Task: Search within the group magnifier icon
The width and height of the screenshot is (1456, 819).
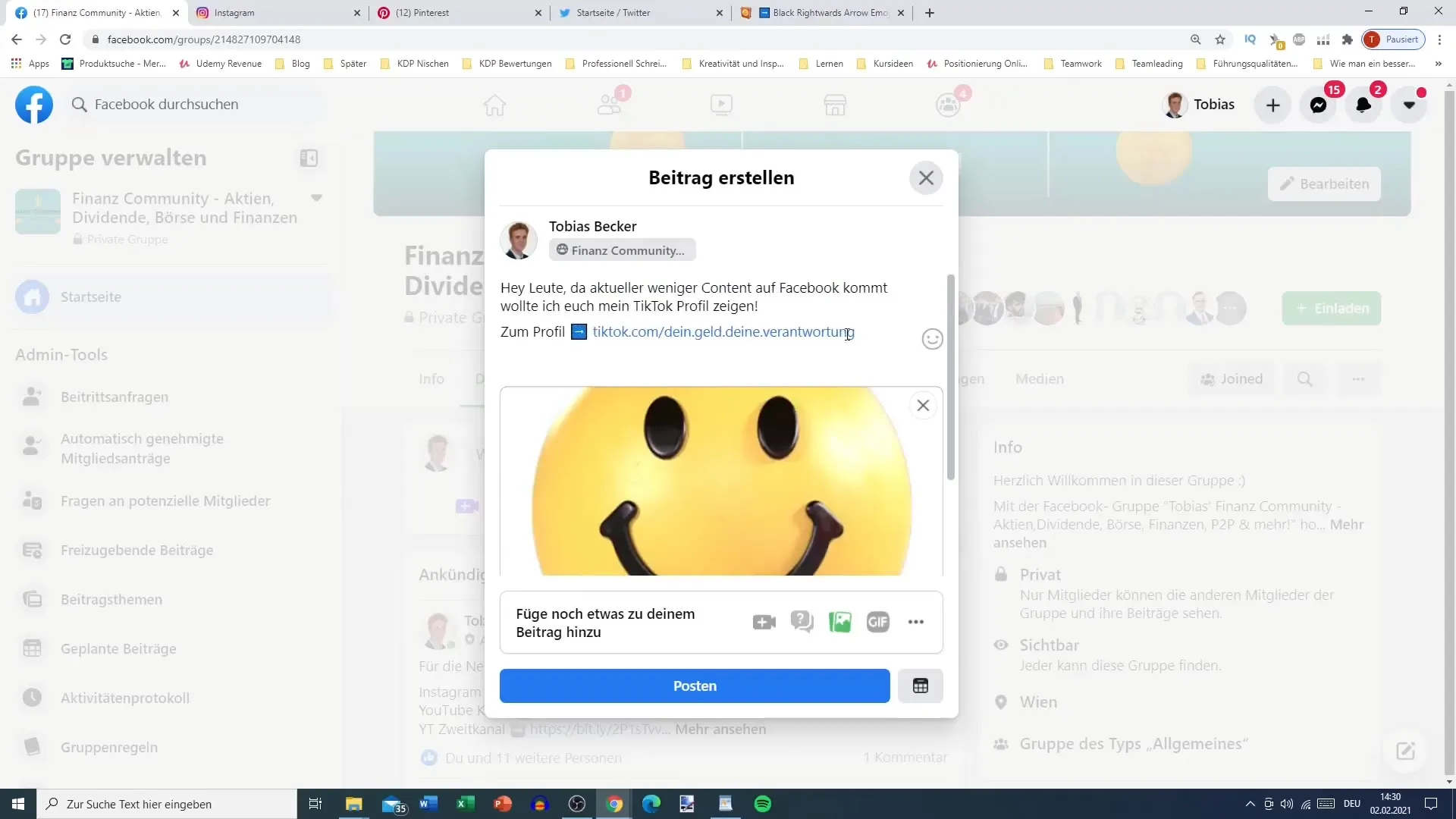Action: [x=1304, y=379]
